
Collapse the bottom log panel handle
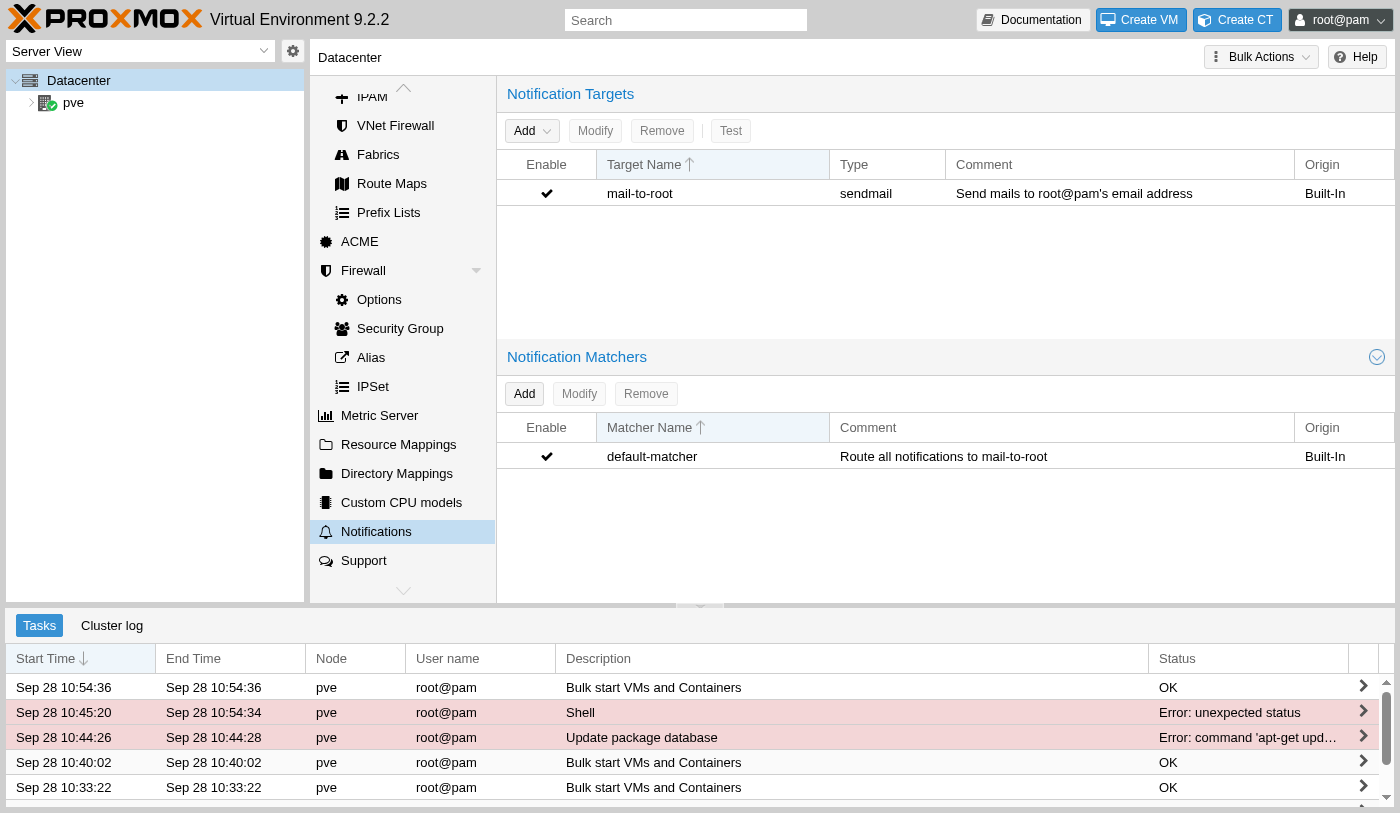700,605
